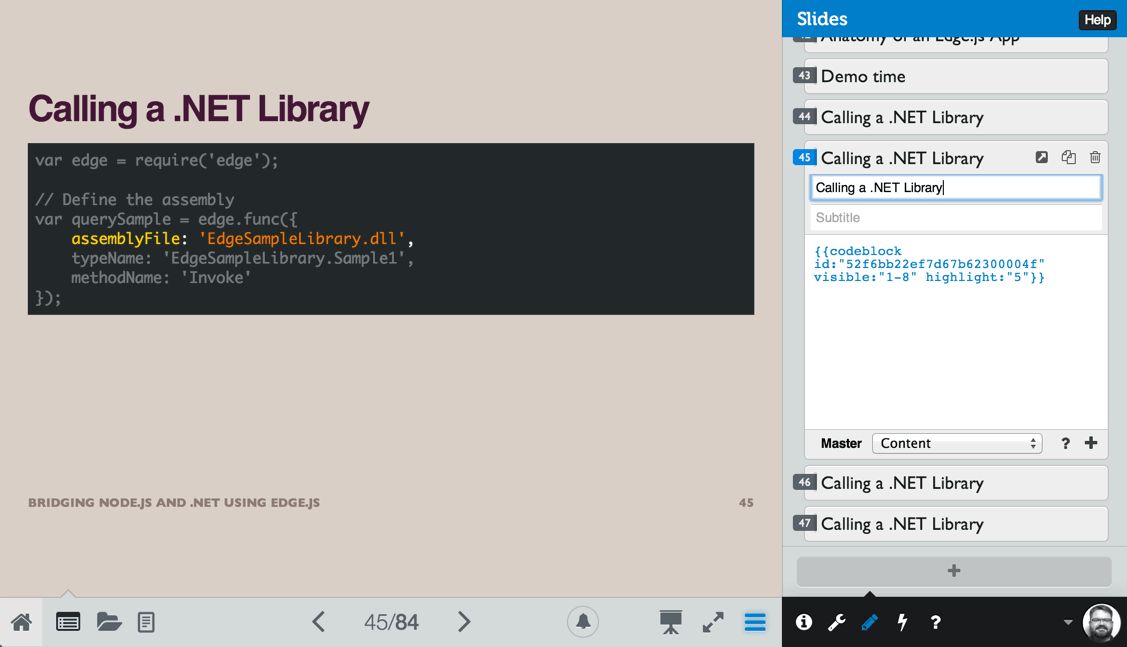The height and width of the screenshot is (647, 1127).
Task: Open the folder icon in bottom toolbar
Action: pyautogui.click(x=109, y=622)
